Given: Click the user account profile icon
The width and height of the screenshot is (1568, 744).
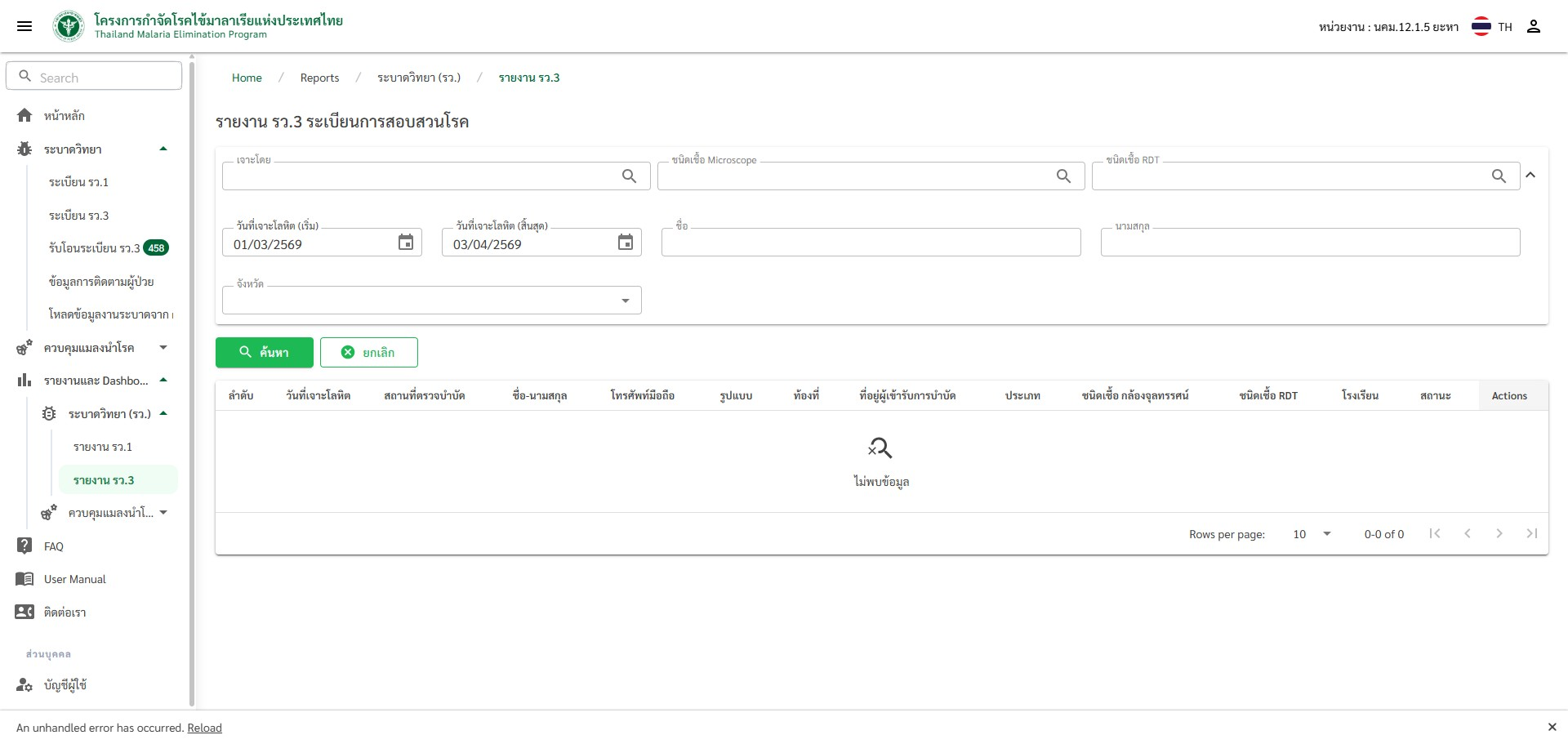Looking at the screenshot, I should [x=1533, y=27].
